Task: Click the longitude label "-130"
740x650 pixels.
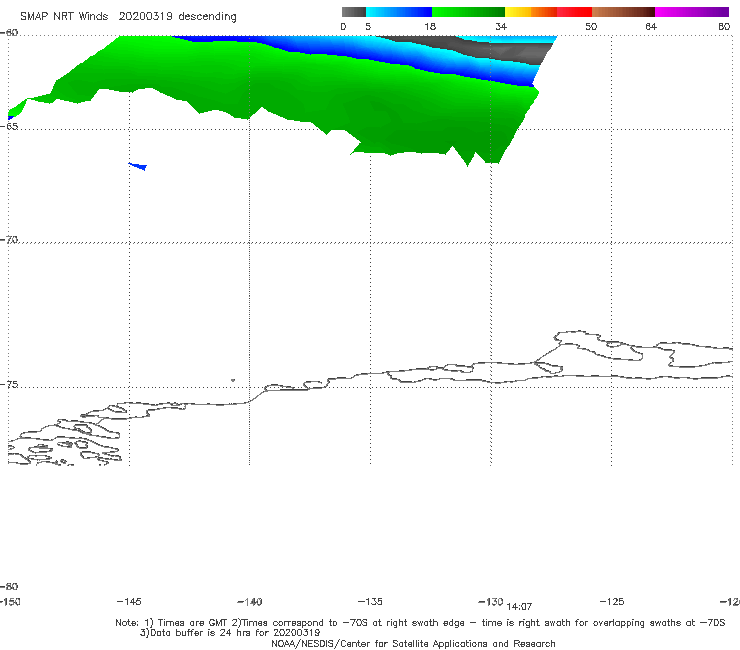Action: click(491, 602)
